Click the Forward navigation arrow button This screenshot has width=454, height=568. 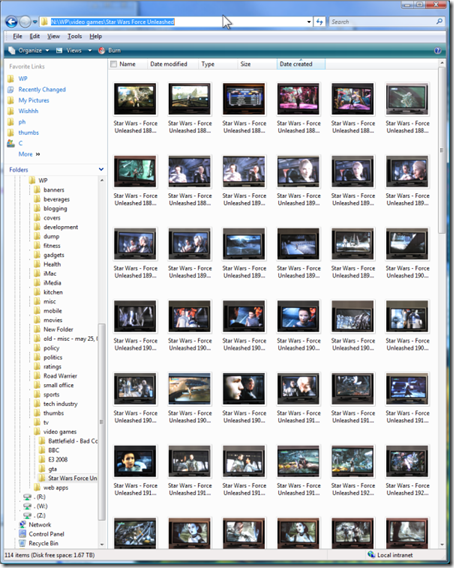pyautogui.click(x=25, y=22)
